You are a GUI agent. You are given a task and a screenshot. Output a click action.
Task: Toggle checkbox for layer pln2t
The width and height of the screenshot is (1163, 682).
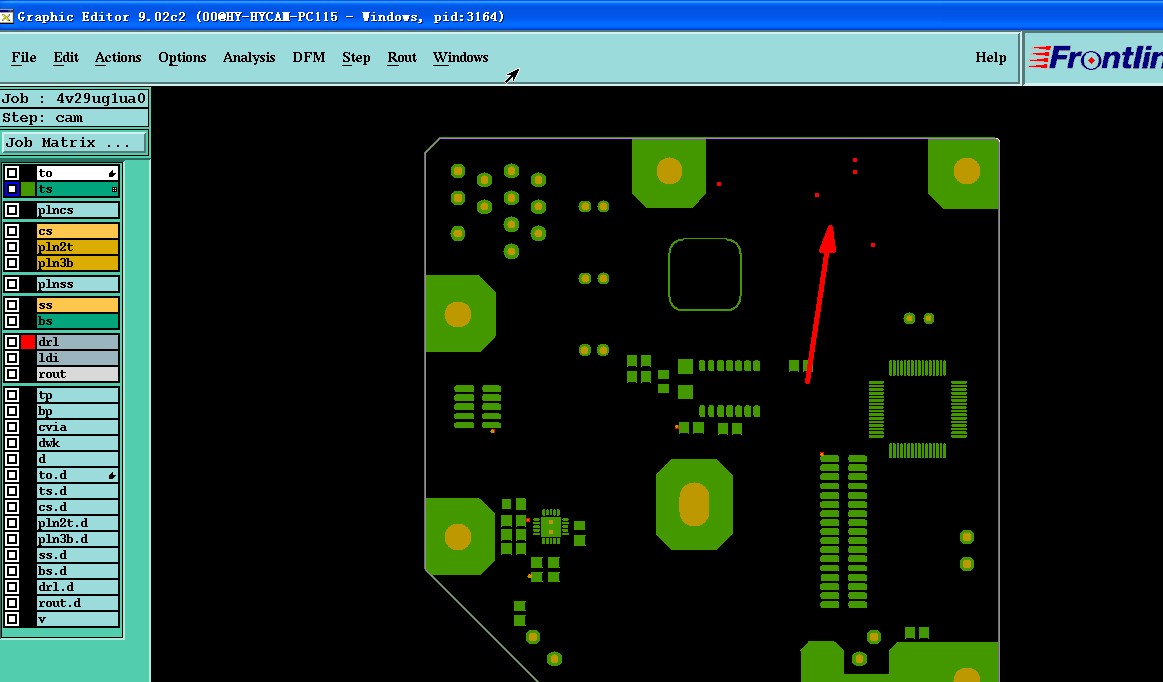(x=12, y=247)
